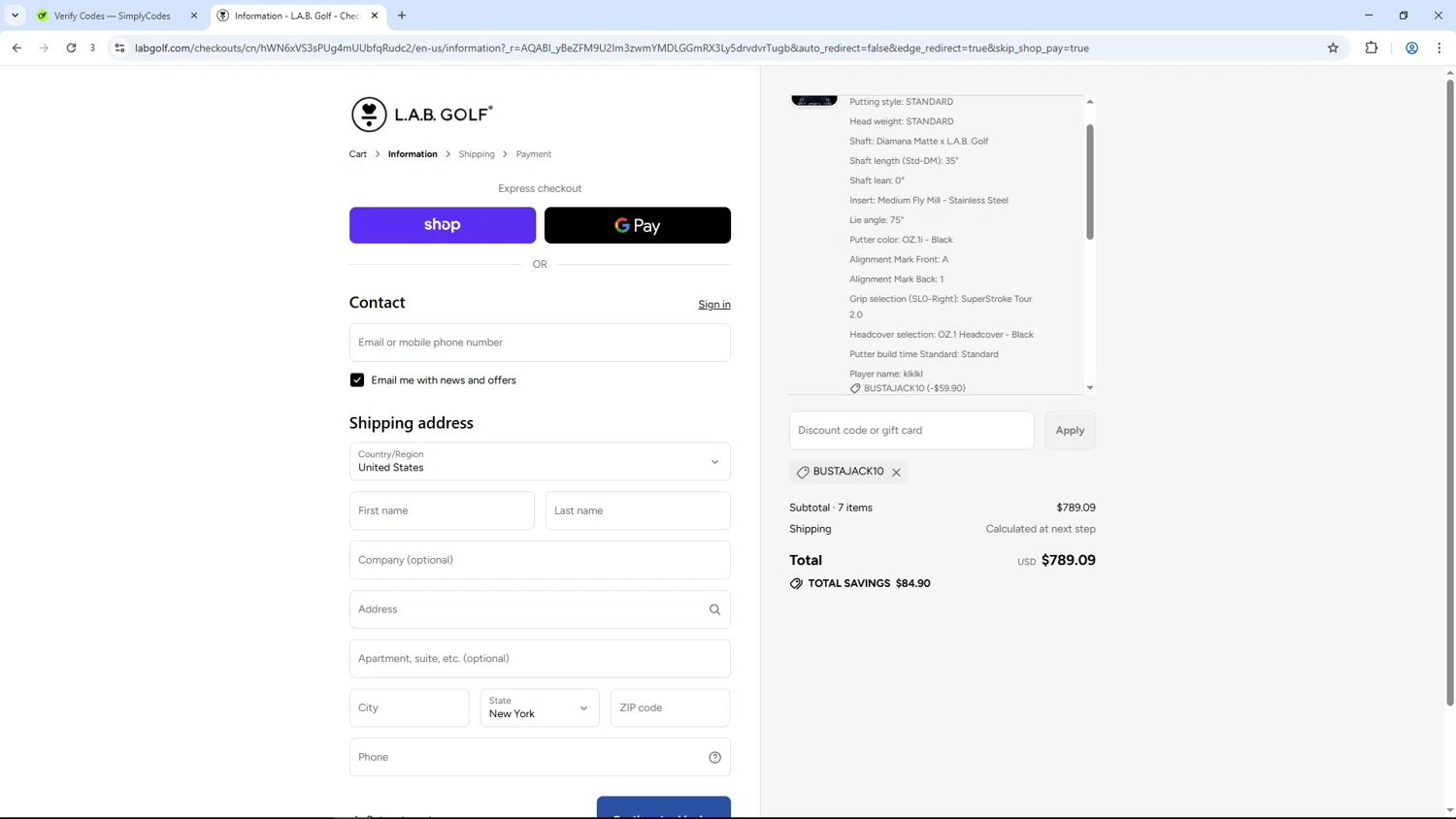This screenshot has width=1456, height=819.
Task: Click the address search magnifier icon
Action: pos(714,609)
